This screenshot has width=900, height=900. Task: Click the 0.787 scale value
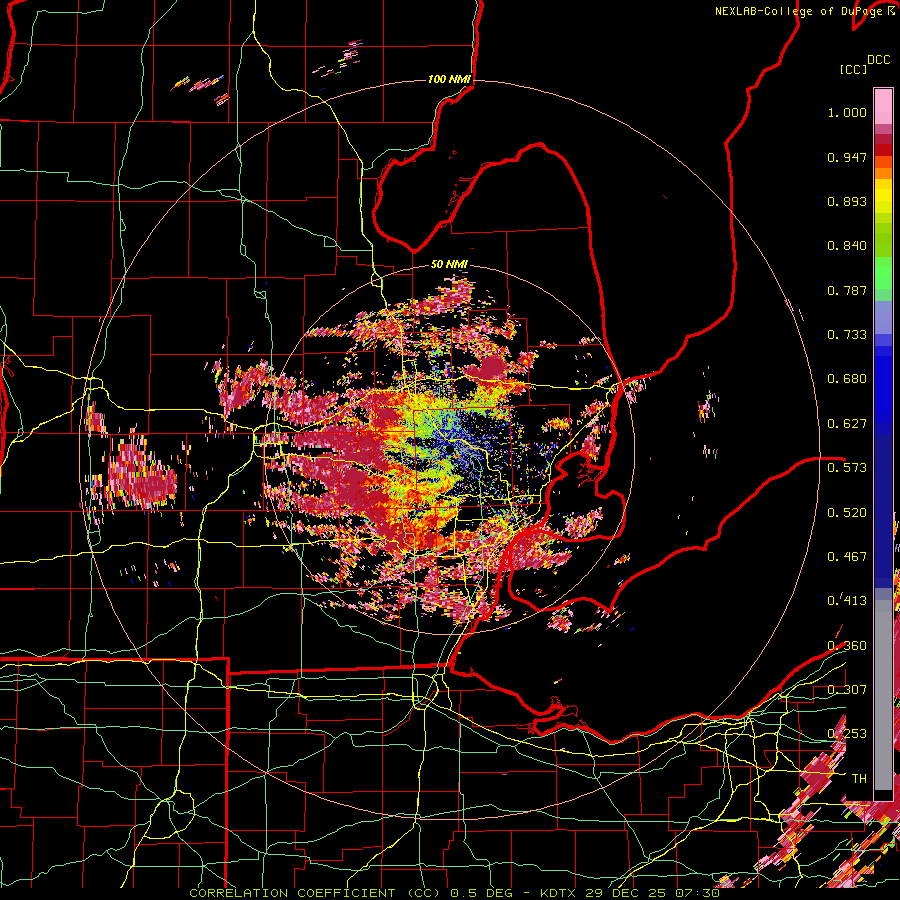(x=847, y=290)
